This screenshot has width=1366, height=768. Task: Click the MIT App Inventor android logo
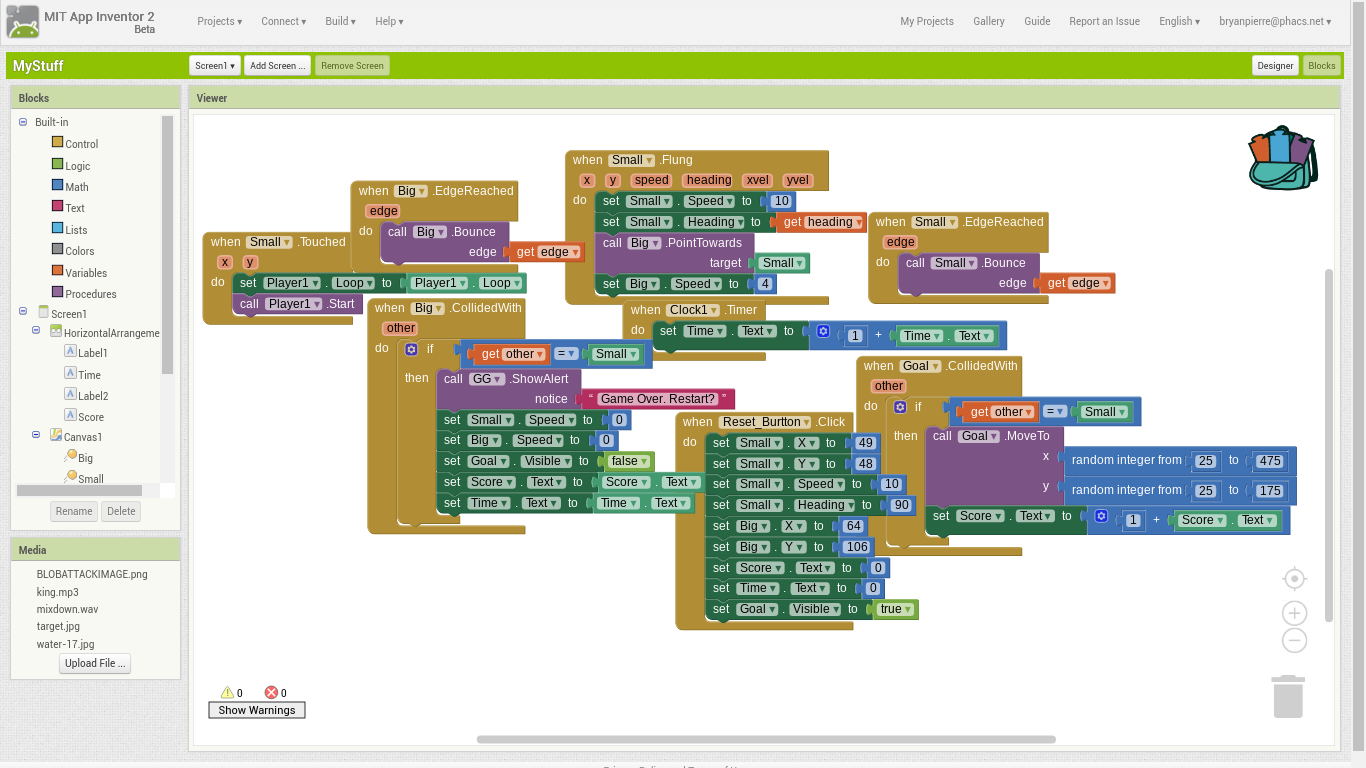22,21
